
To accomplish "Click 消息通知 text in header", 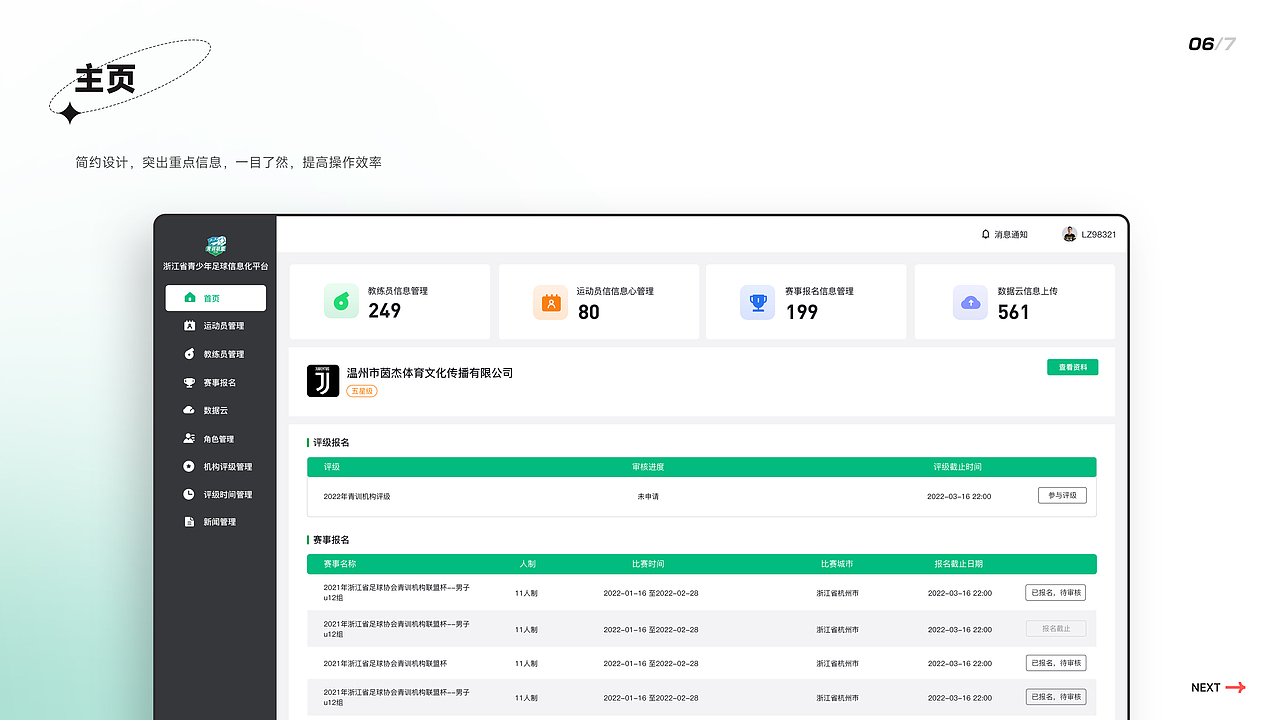I will coord(1011,234).
